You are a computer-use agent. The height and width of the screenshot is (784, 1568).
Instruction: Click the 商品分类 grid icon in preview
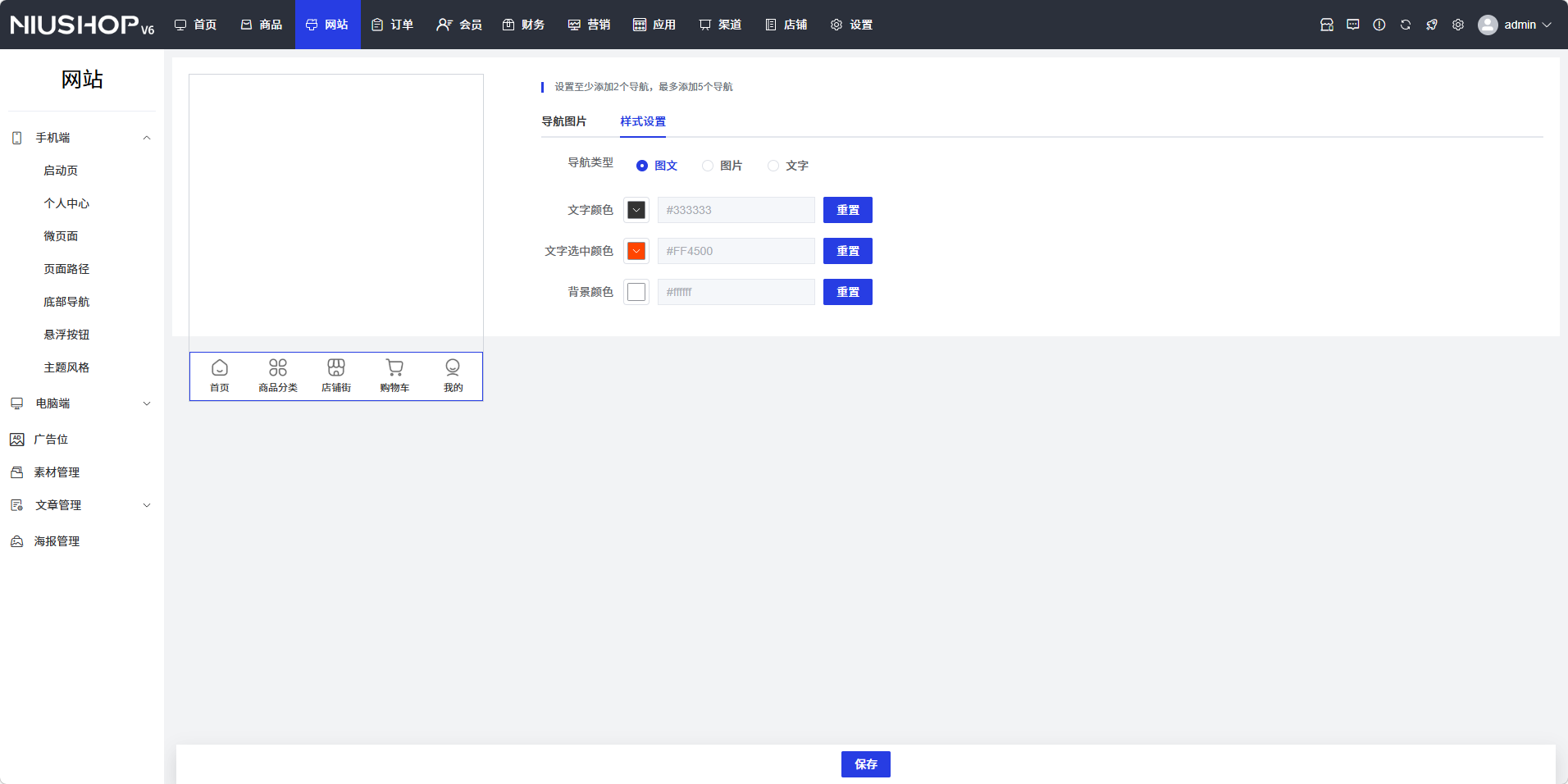(278, 367)
